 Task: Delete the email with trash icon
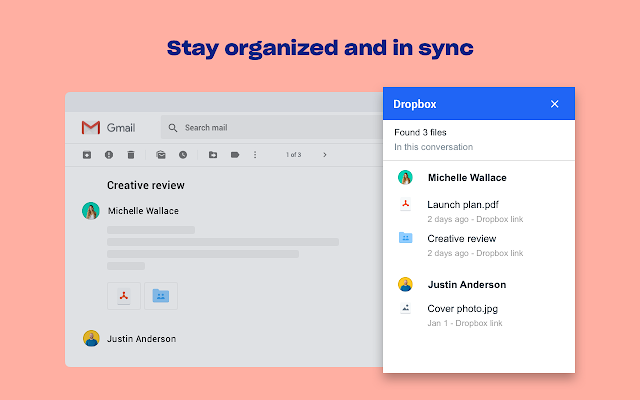point(130,155)
